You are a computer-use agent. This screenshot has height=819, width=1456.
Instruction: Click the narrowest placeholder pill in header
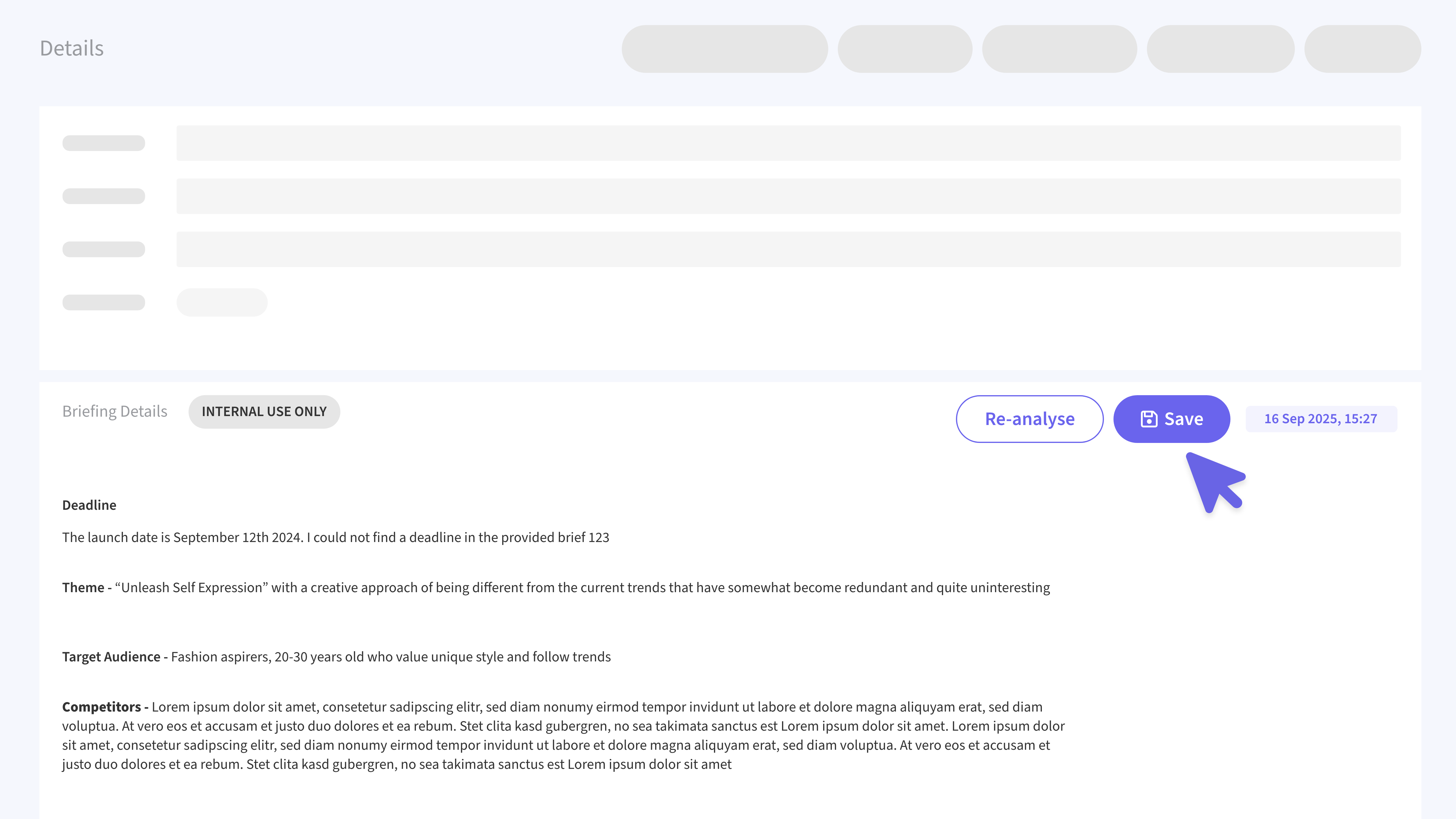point(1362,49)
